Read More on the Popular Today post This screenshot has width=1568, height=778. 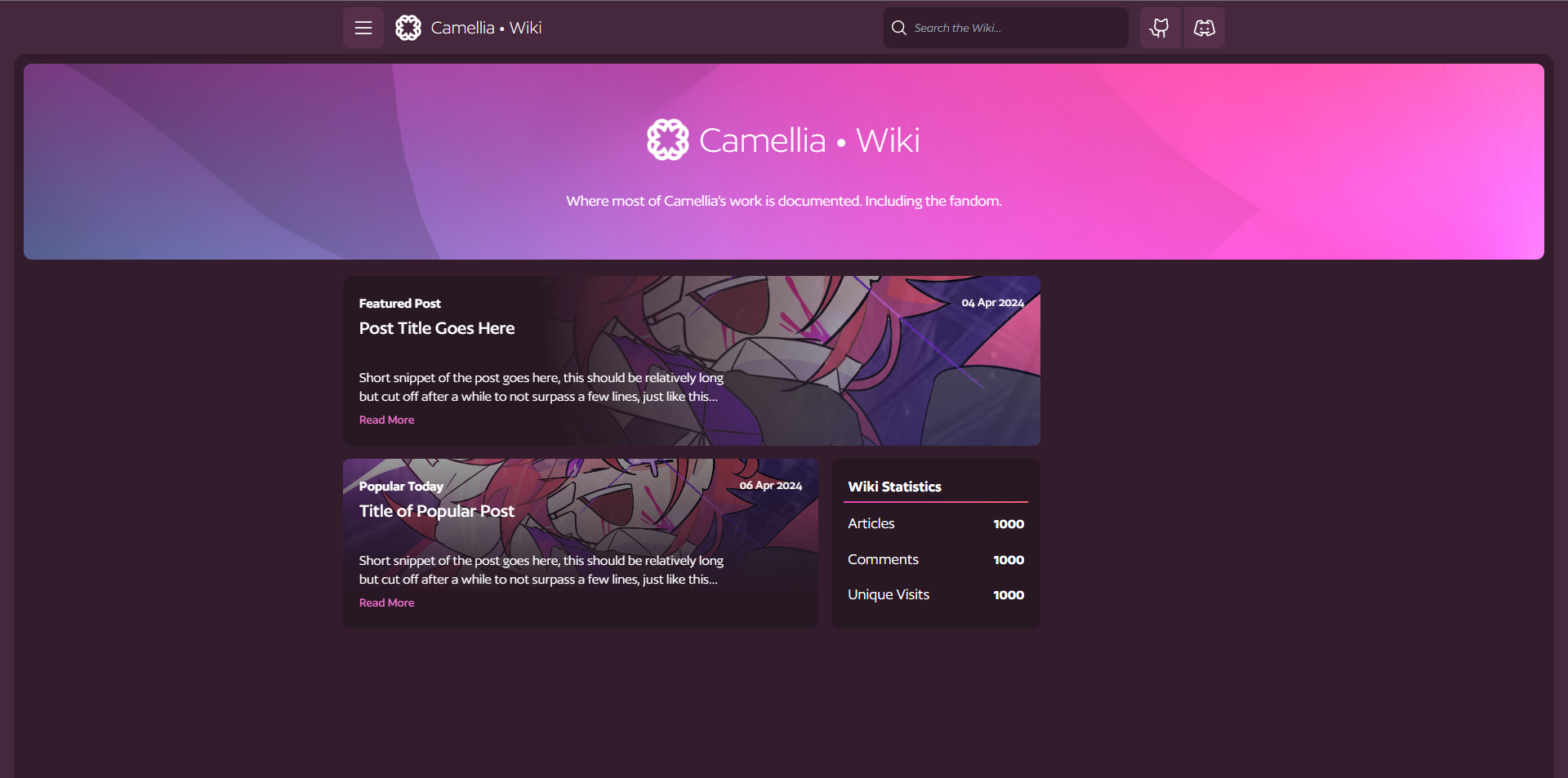coord(386,602)
